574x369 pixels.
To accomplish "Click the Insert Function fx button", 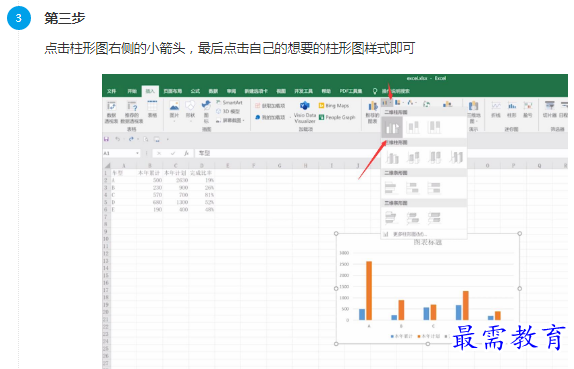I will pos(186,153).
